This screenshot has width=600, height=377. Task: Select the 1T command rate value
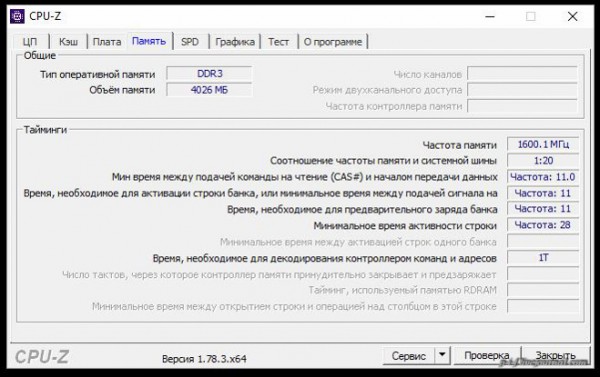click(543, 258)
